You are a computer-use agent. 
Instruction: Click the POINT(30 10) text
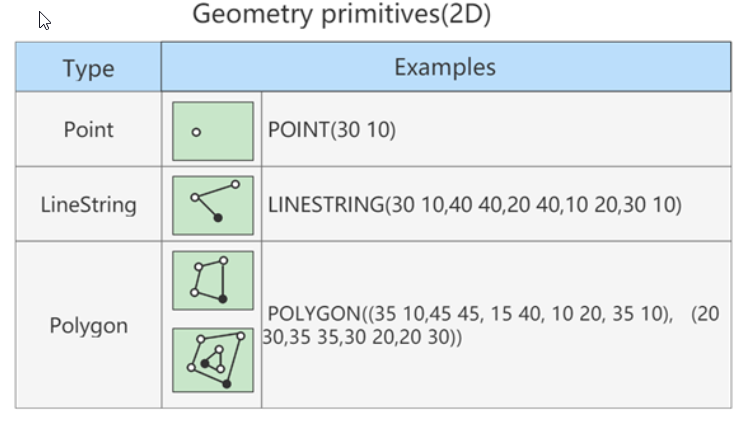click(332, 130)
